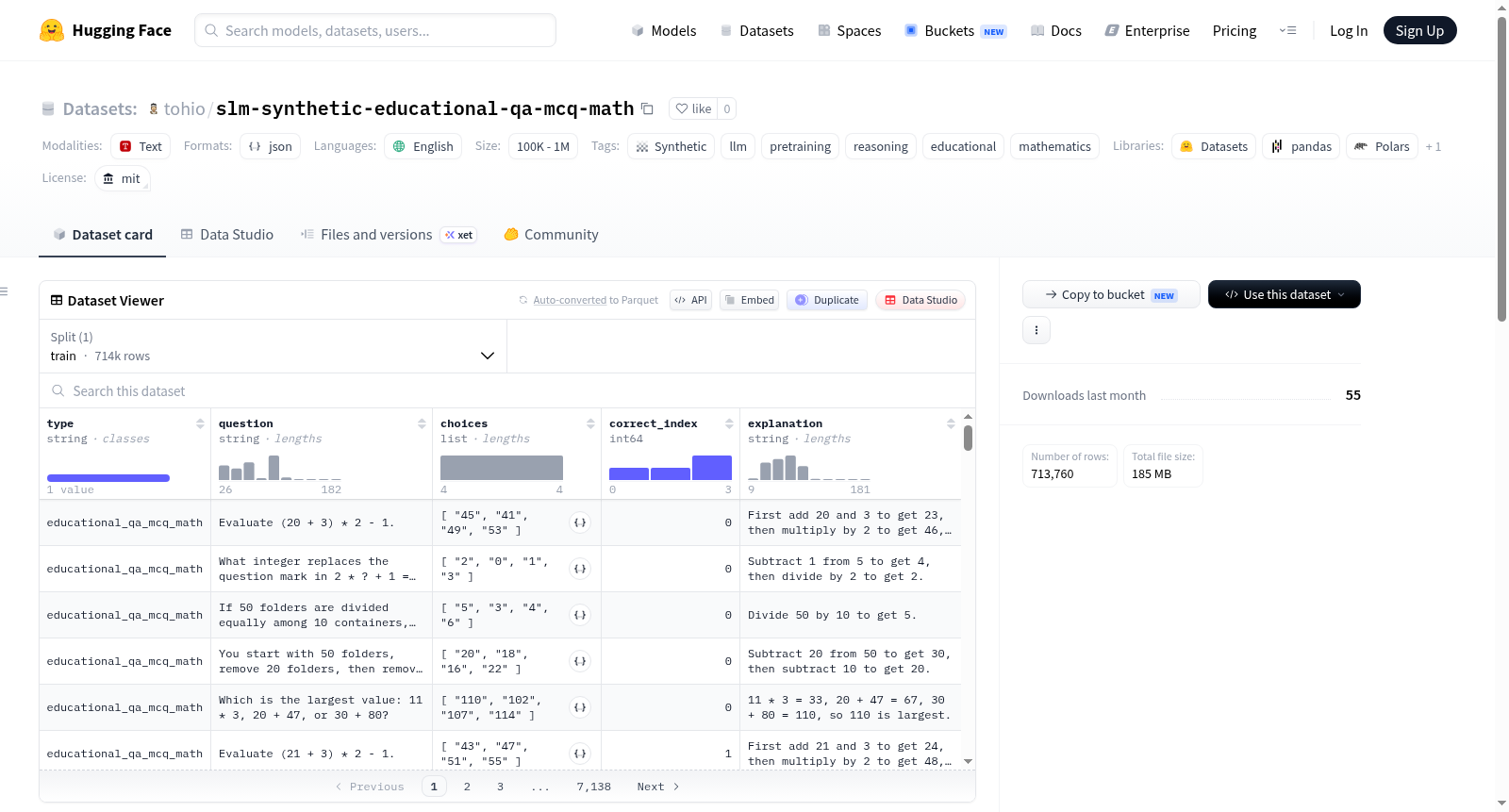Sort by the explanation column icon
This screenshot has width=1509, height=812.
pyautogui.click(x=951, y=423)
